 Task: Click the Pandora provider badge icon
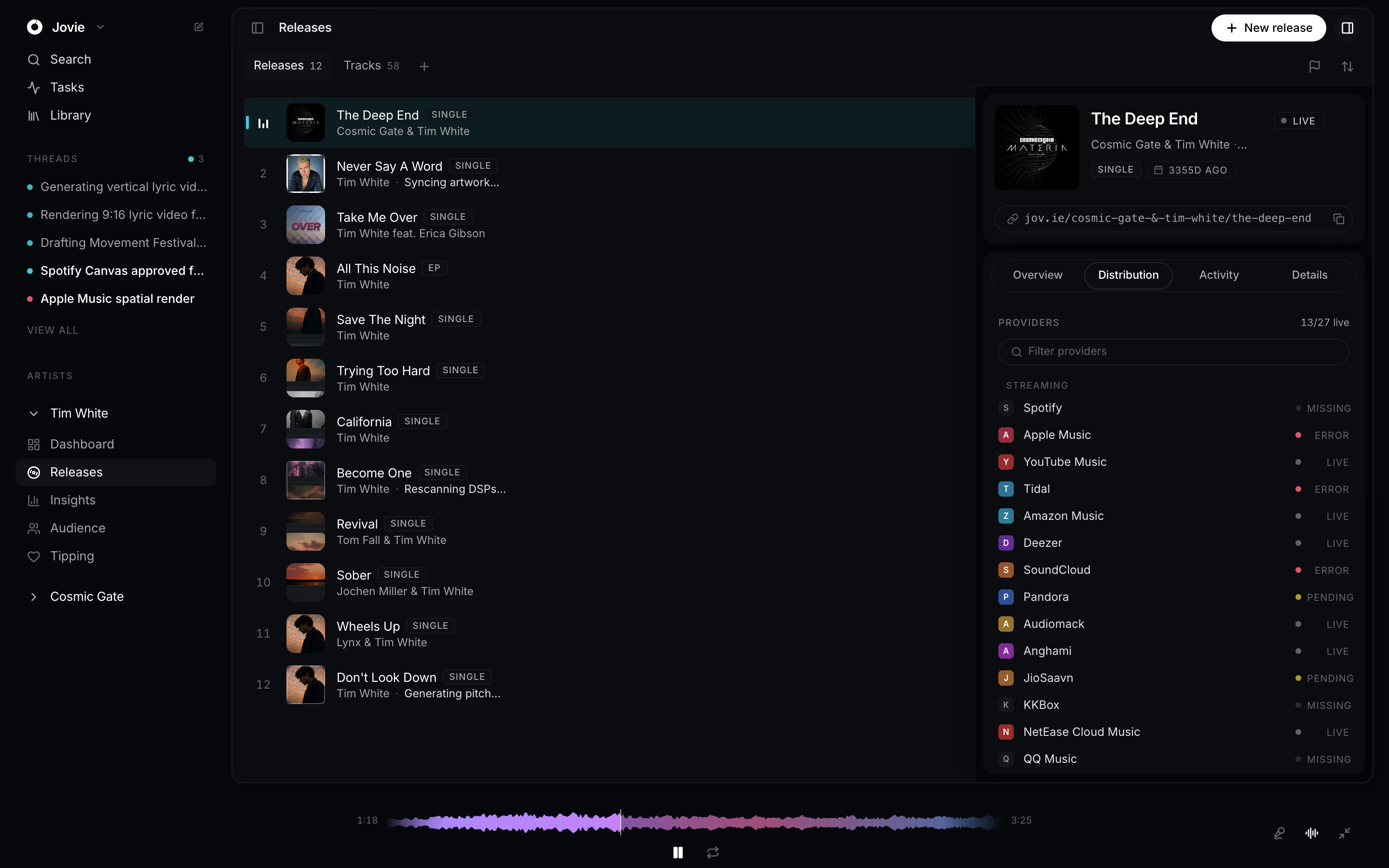pyautogui.click(x=1006, y=597)
